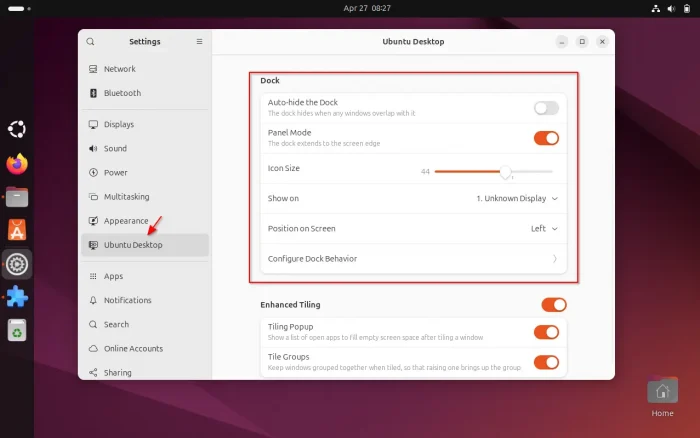
Task: Launch Firefox from the dock
Action: 17,163
